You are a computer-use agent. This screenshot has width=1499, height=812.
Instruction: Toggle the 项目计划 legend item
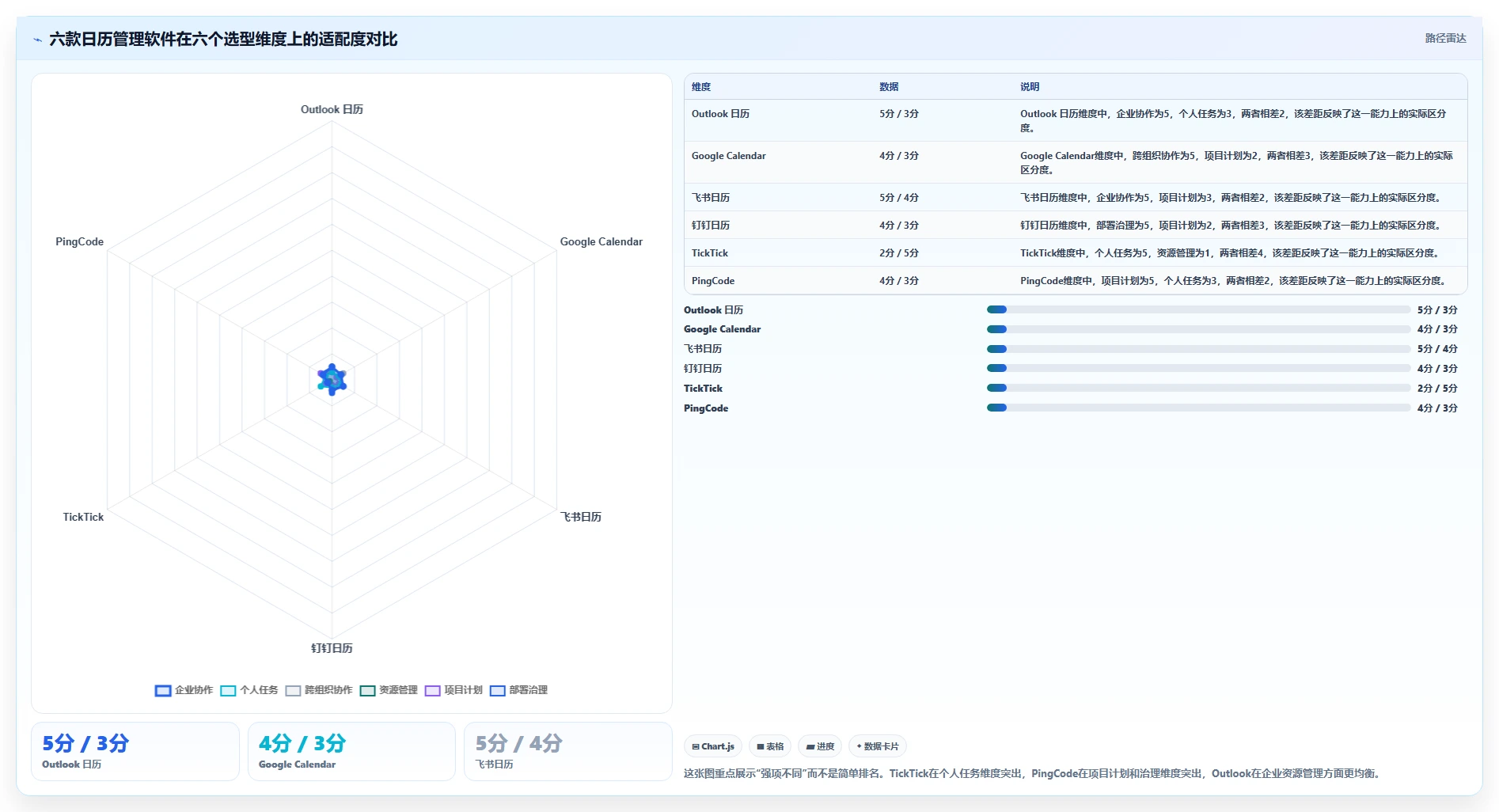click(x=453, y=690)
